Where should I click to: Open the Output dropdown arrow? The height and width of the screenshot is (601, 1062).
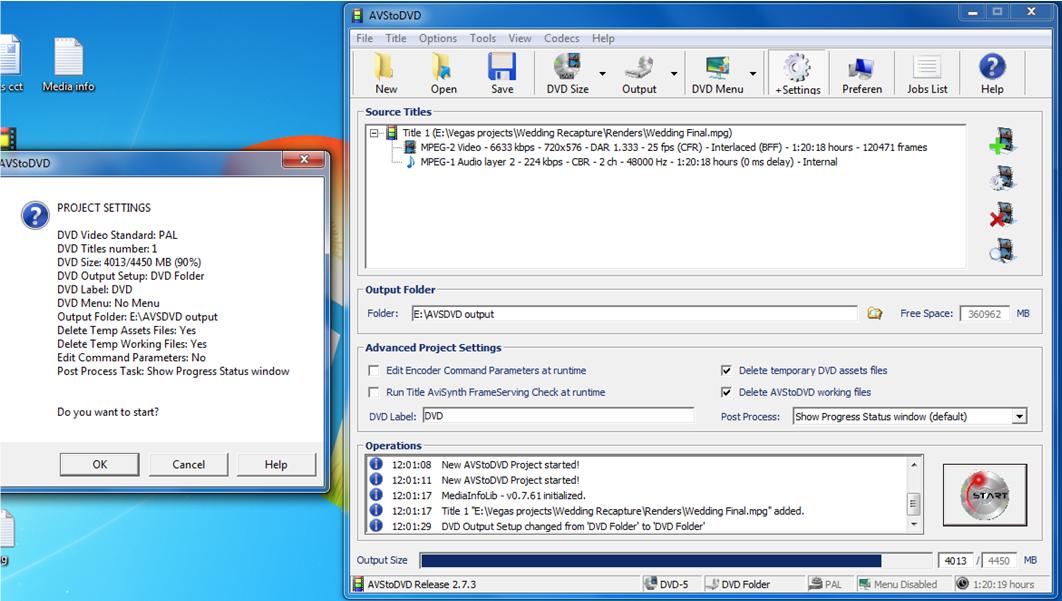point(674,73)
